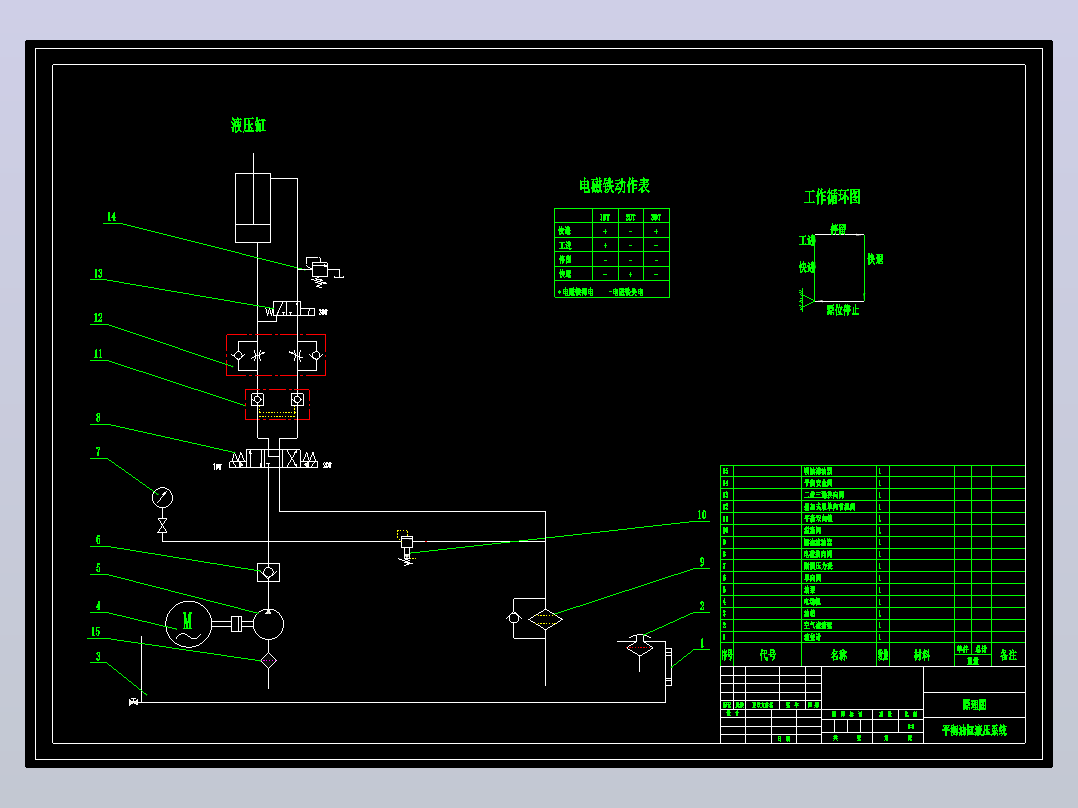Click the 名称 column header in parts list
This screenshot has height=808, width=1078.
pyautogui.click(x=839, y=655)
